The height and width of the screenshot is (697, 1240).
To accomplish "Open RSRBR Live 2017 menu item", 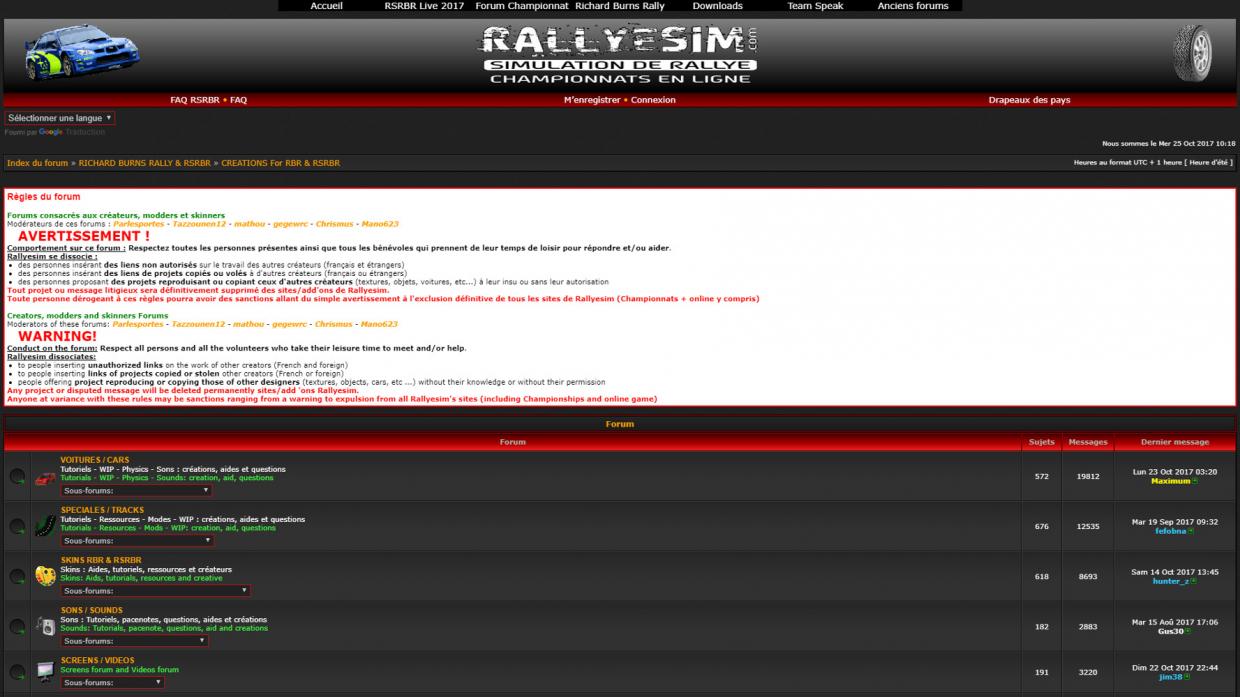I will tap(424, 6).
